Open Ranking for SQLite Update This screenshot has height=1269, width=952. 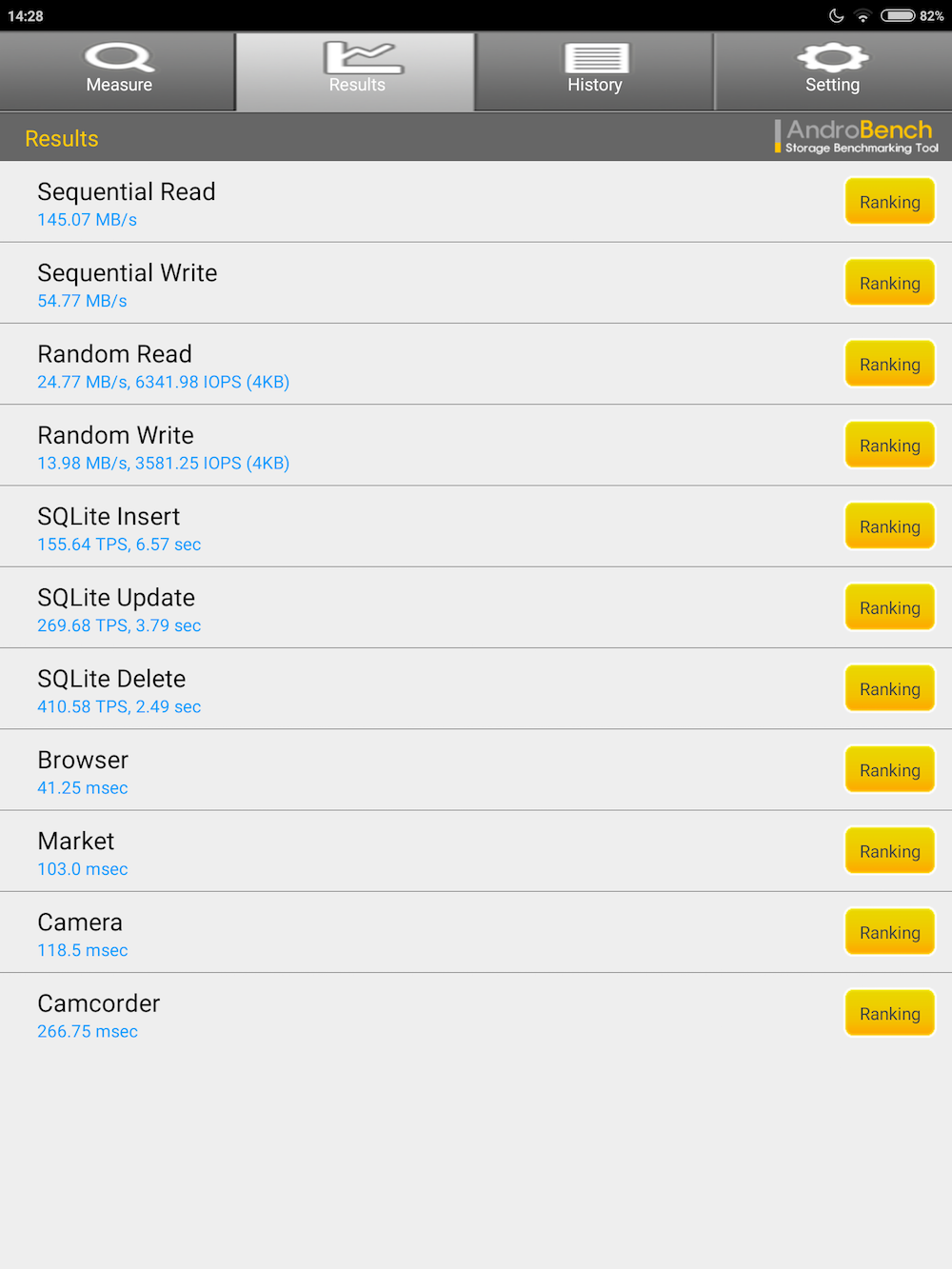[x=890, y=607]
